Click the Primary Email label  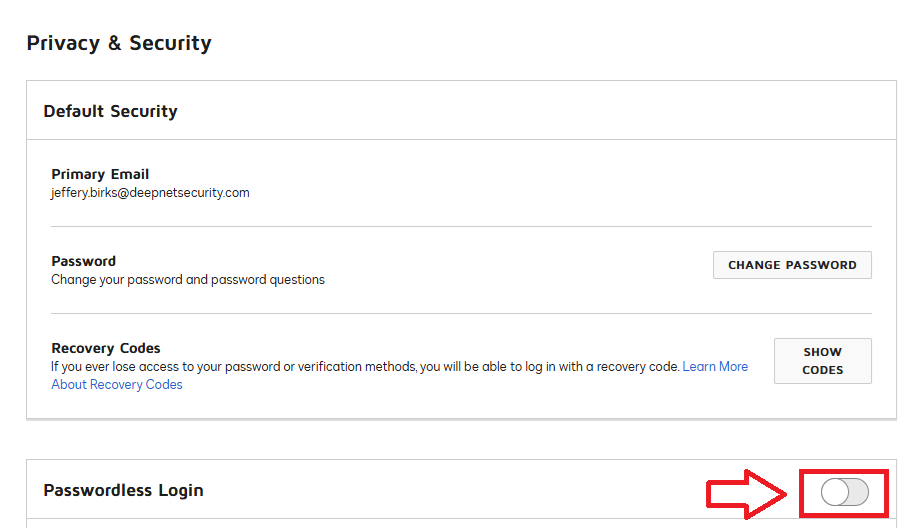[100, 174]
